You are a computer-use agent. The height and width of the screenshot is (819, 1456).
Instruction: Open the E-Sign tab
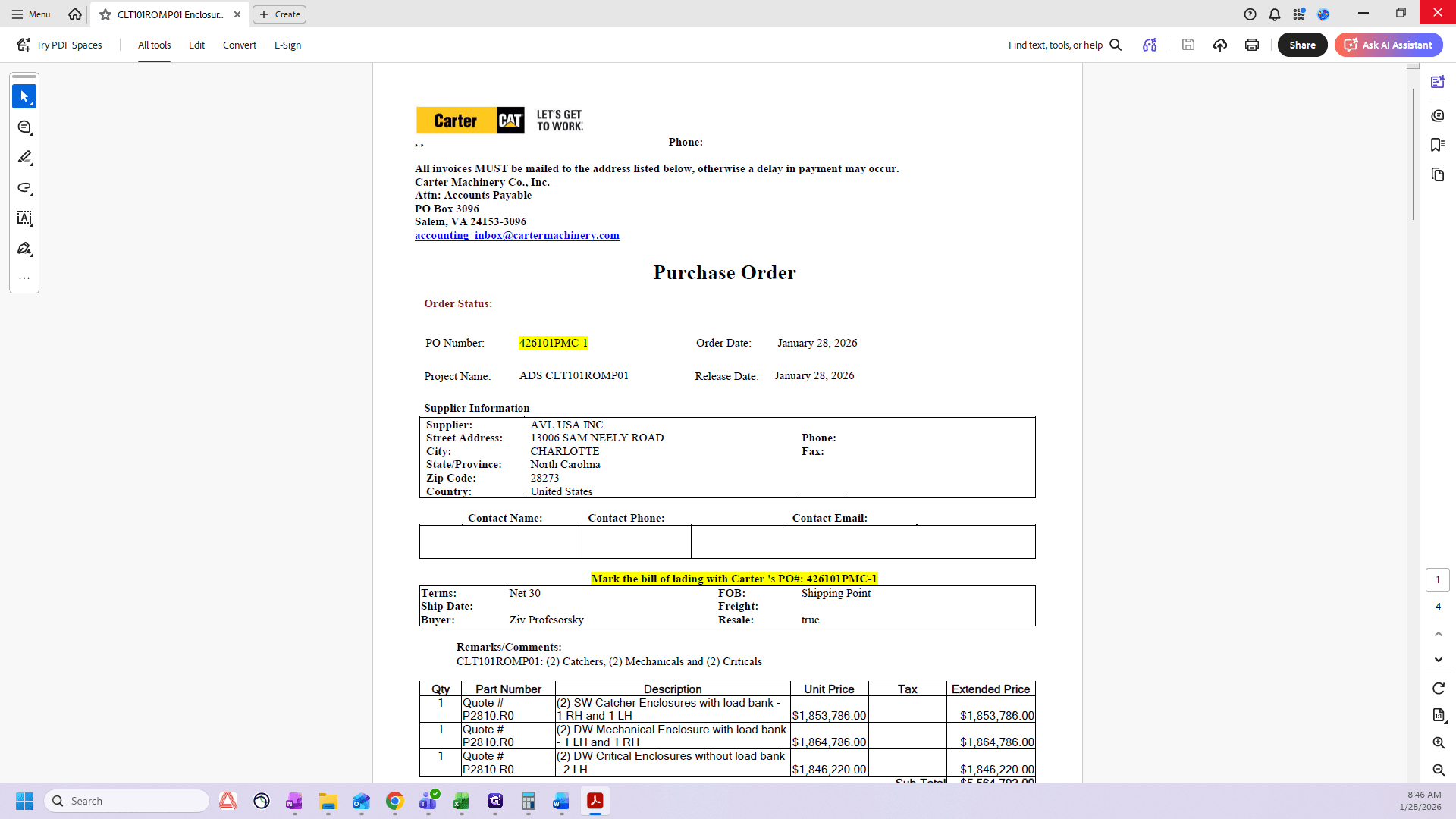287,45
